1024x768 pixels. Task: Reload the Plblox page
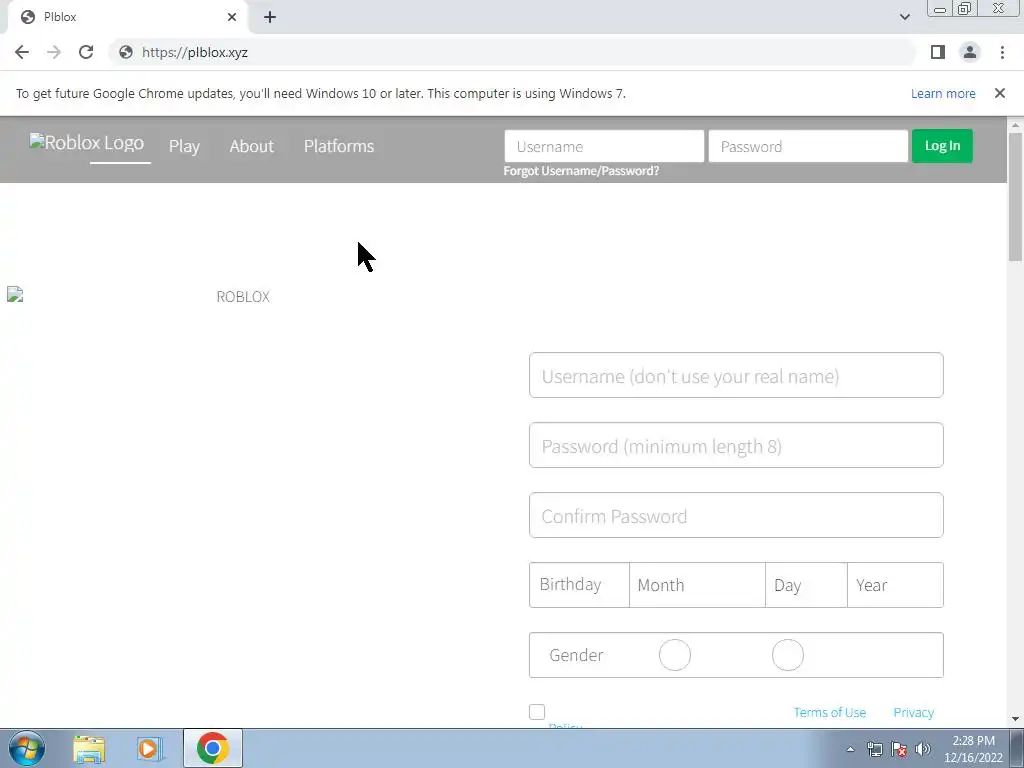(86, 52)
